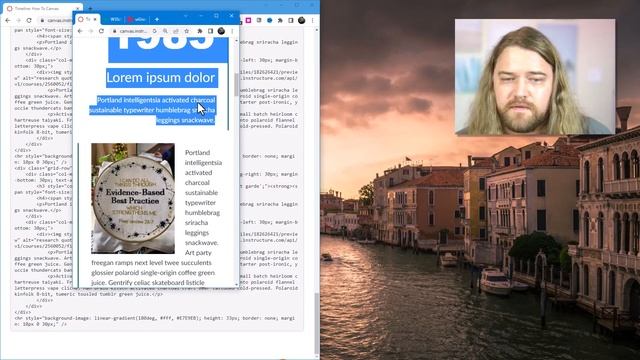Open Extensions puzzle icon in front window
The height and width of the screenshot is (360, 640).
[x=200, y=31]
